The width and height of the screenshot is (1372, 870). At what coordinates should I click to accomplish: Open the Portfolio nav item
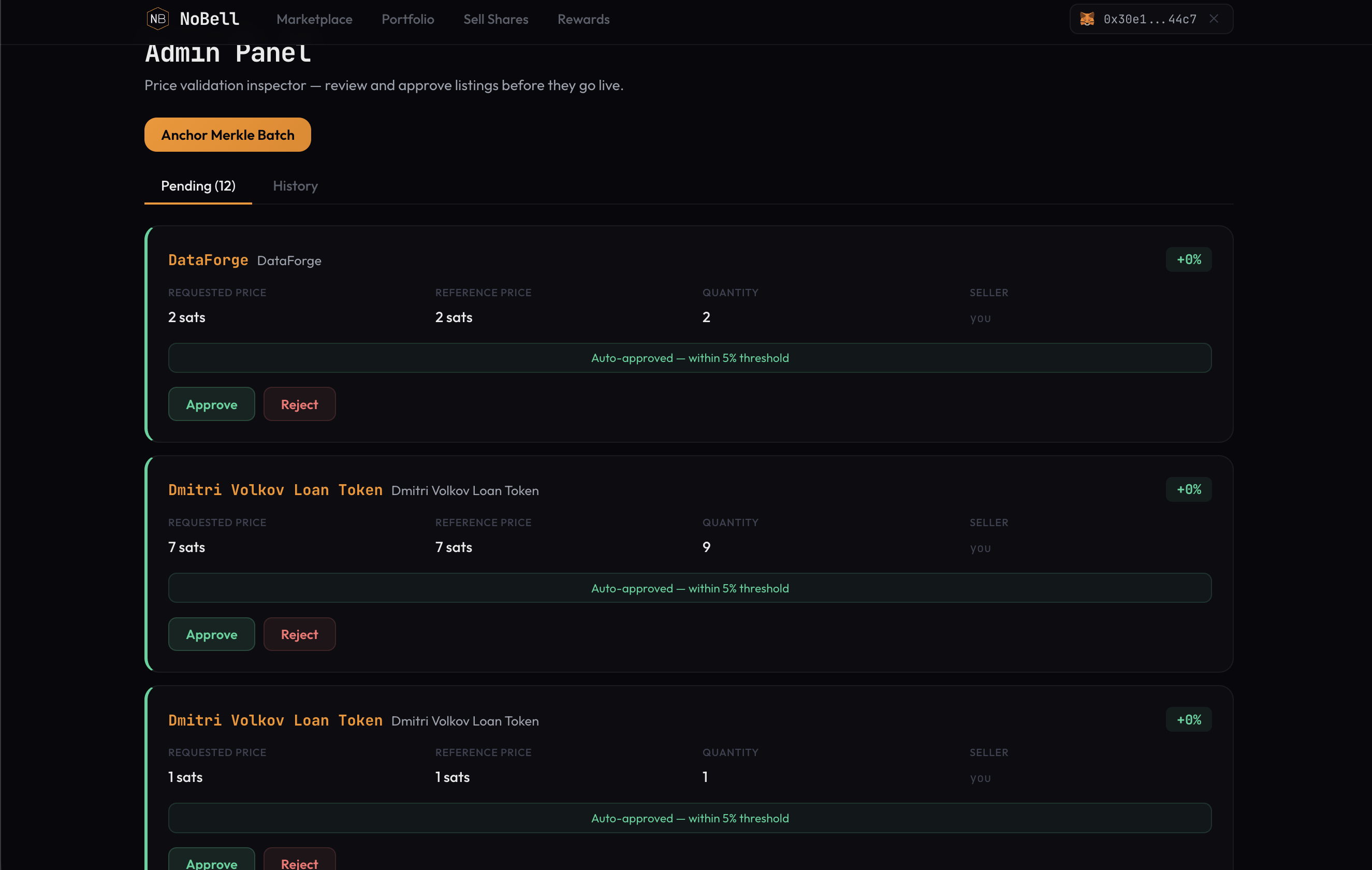pyautogui.click(x=407, y=19)
